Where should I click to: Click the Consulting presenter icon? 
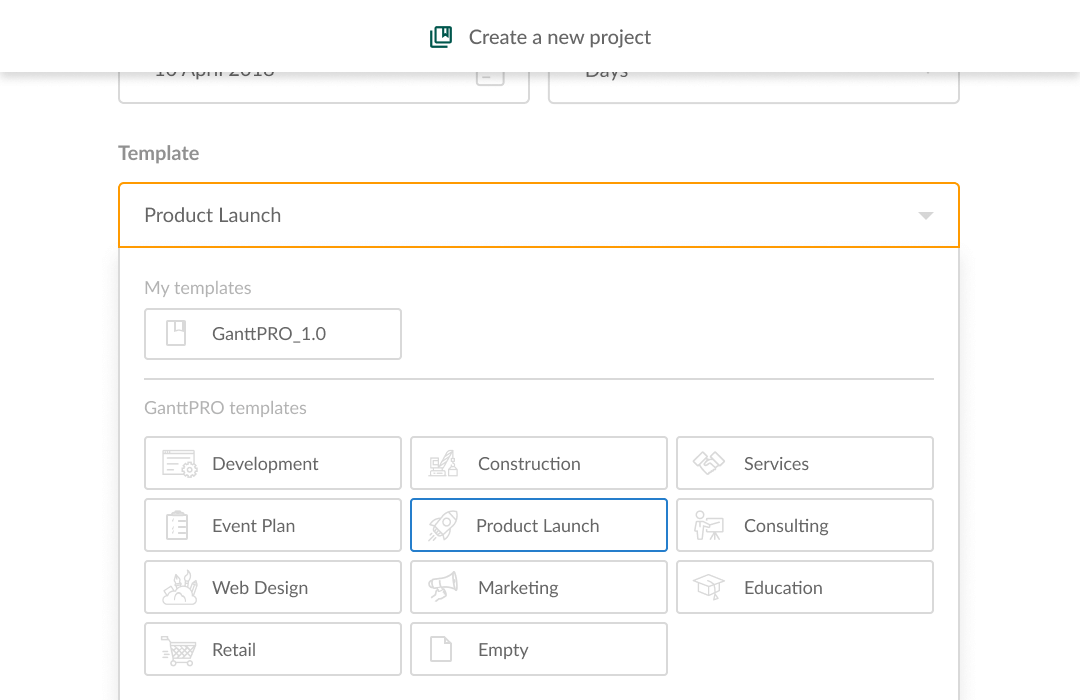709,526
